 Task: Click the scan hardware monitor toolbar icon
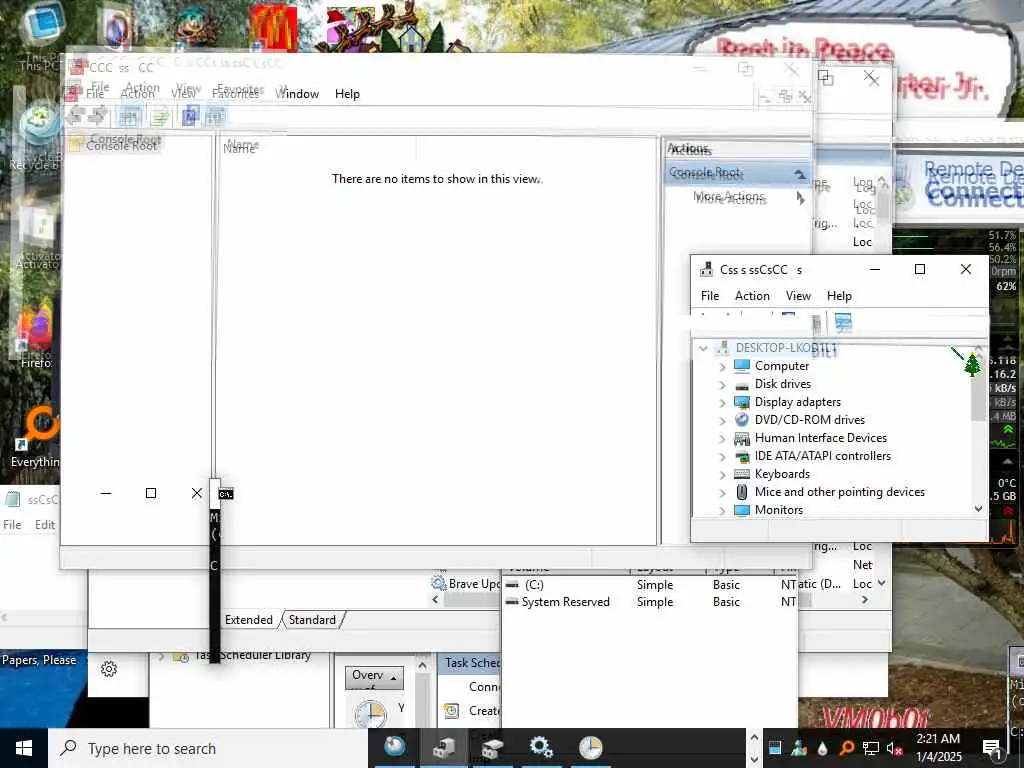pos(843,323)
